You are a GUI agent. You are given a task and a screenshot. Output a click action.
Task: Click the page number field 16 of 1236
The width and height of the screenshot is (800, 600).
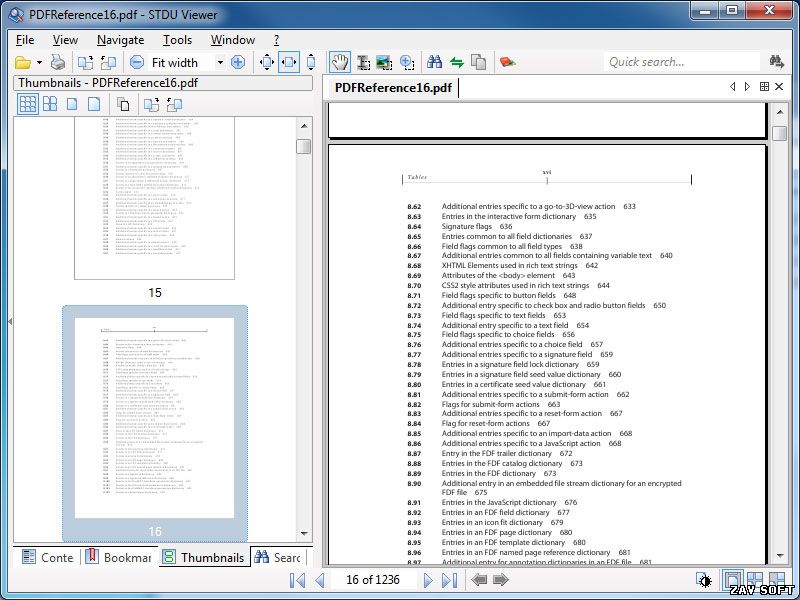coord(373,580)
